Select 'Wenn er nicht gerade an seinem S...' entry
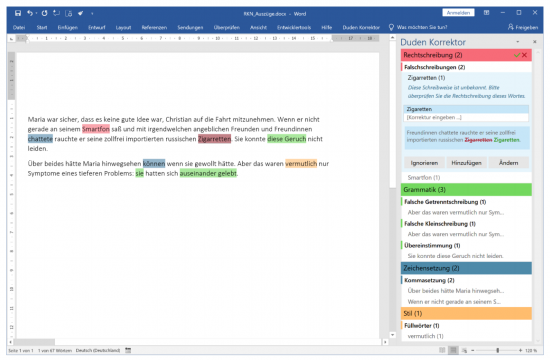This screenshot has height=360, width=550. (454, 301)
